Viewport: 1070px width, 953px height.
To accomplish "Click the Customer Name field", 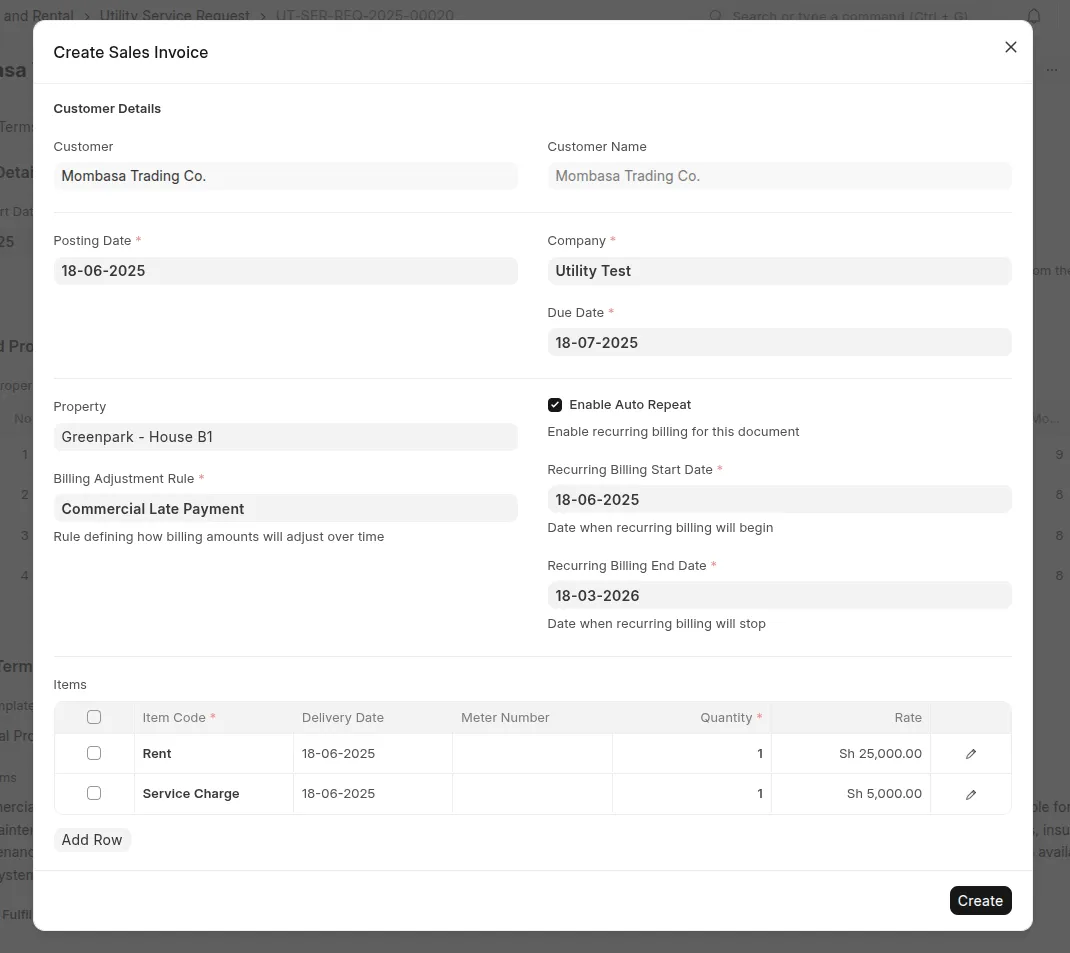I will coord(779,176).
